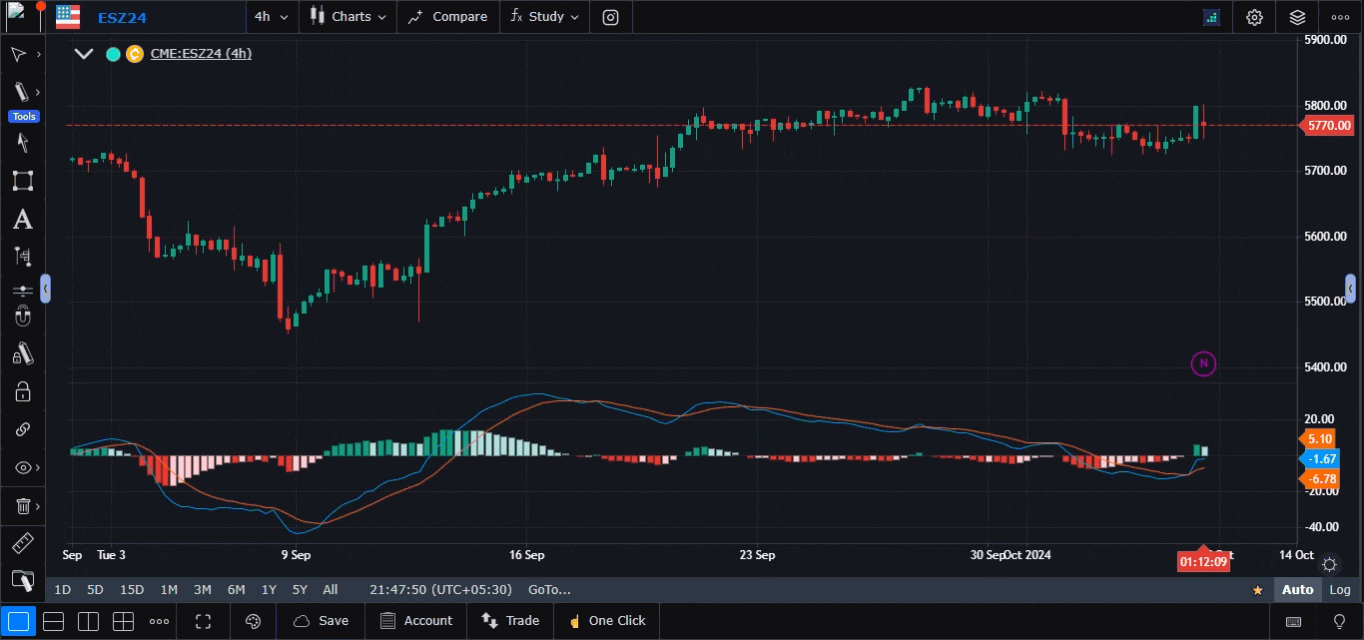Click the 5.10 indicator value label
The image size is (1364, 640).
click(x=1319, y=439)
